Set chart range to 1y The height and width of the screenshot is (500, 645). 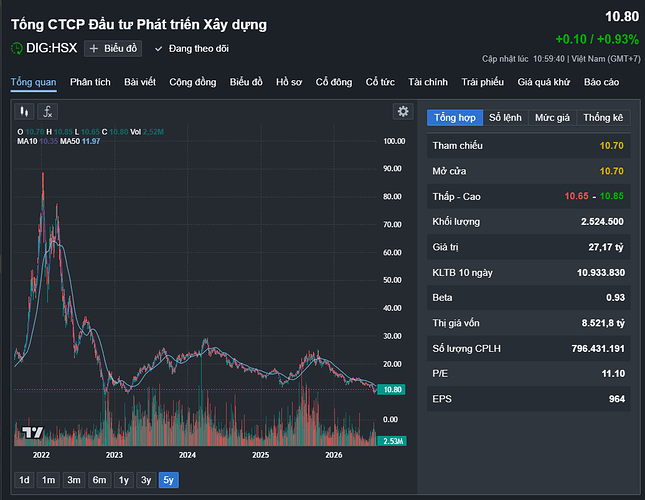[124, 480]
